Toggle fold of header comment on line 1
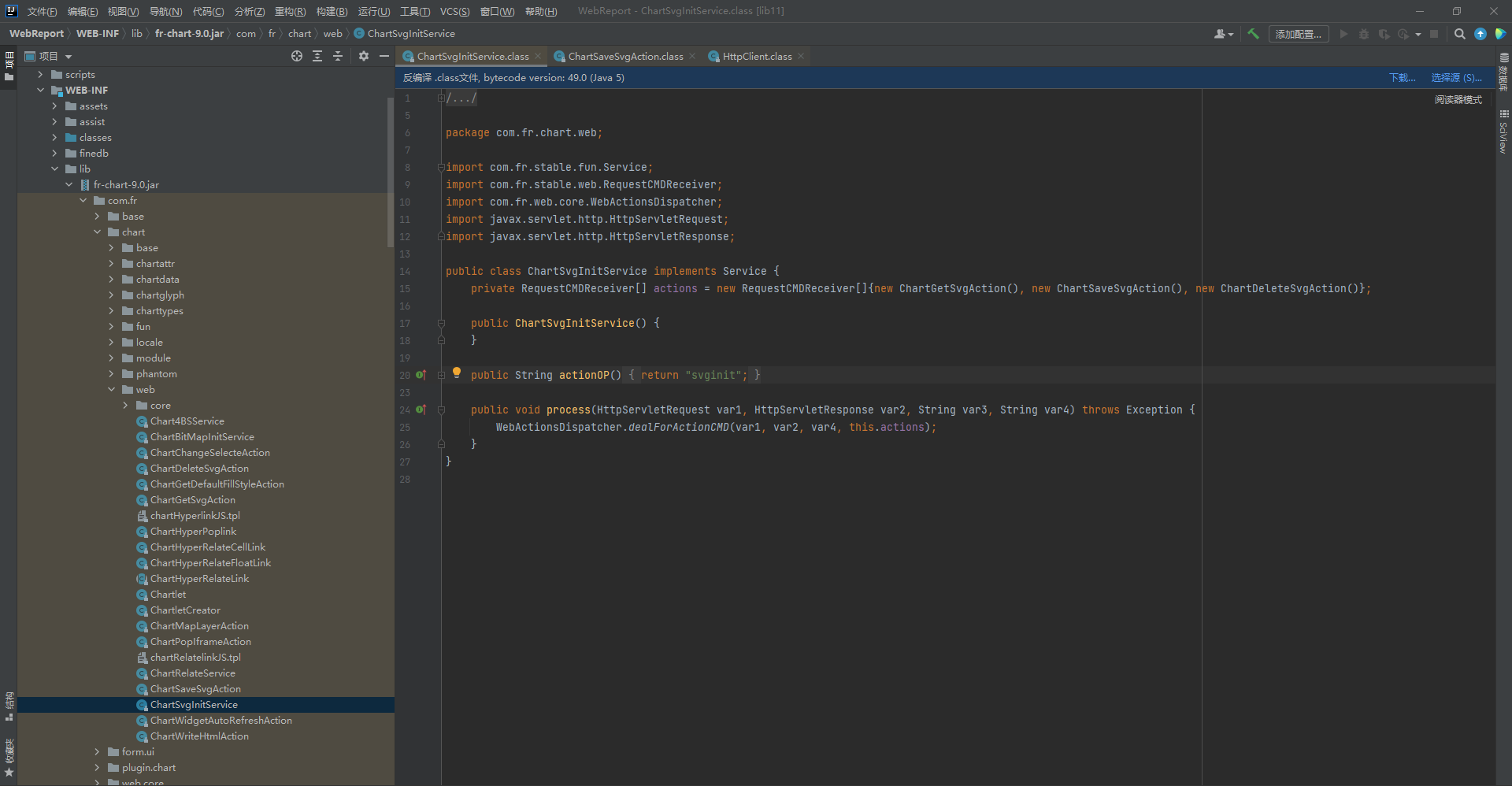The image size is (1512, 786). pos(441,98)
